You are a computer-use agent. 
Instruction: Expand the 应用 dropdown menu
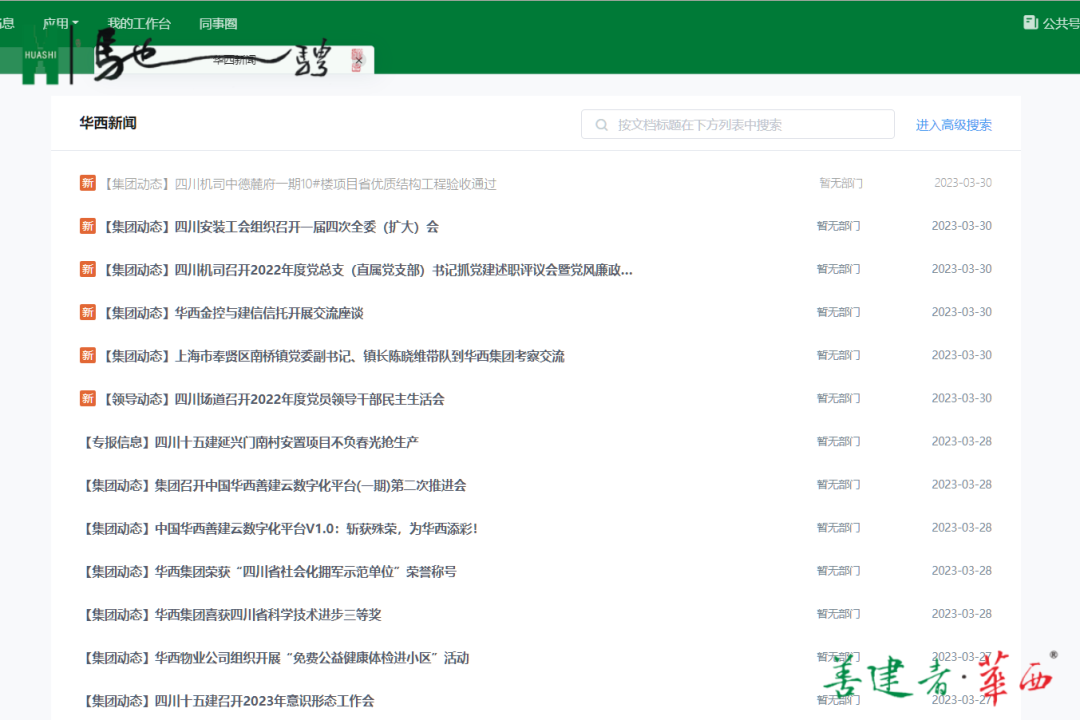(60, 23)
